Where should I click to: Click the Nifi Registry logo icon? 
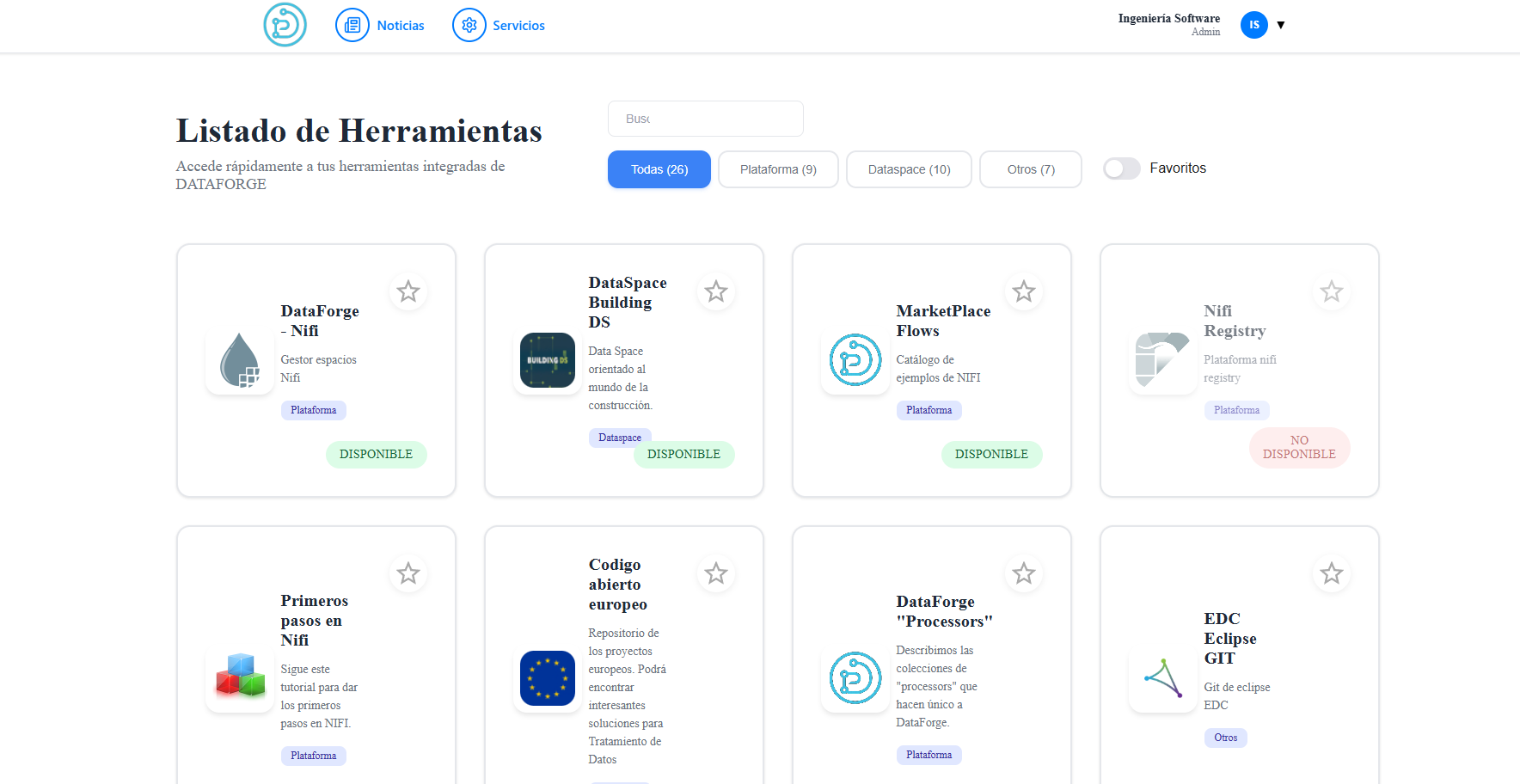pyautogui.click(x=1163, y=360)
